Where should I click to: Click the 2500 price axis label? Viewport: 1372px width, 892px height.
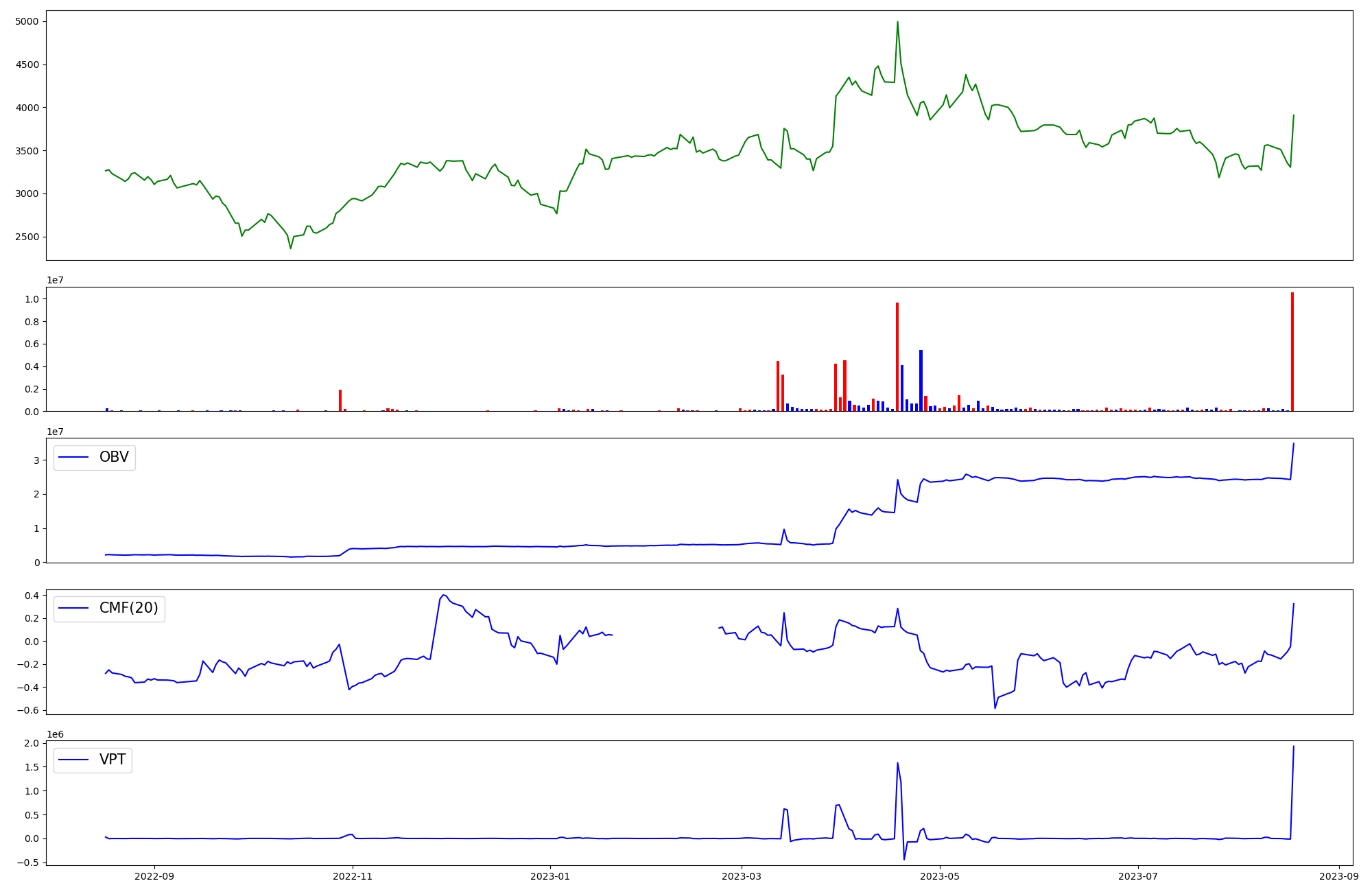point(26,237)
